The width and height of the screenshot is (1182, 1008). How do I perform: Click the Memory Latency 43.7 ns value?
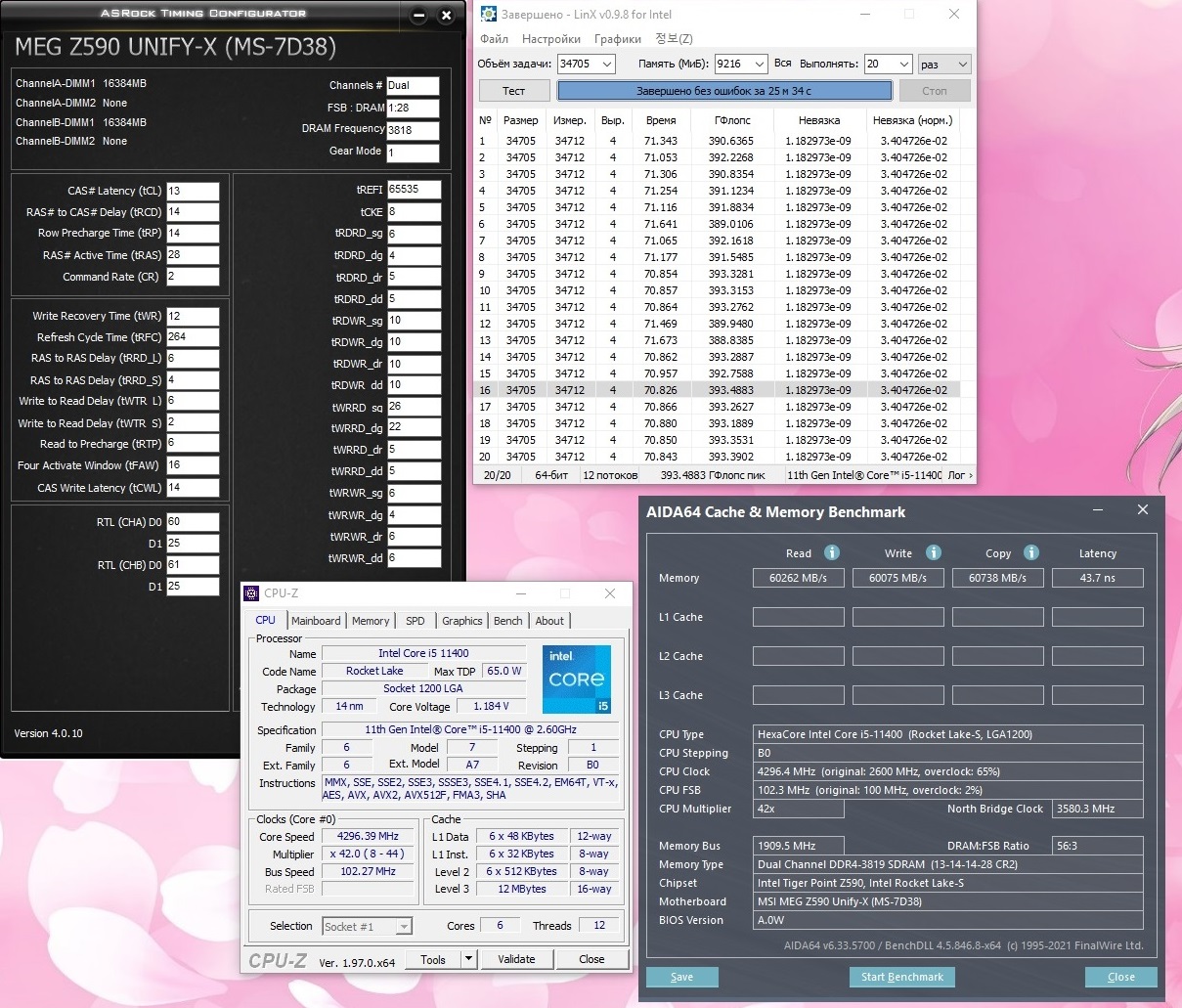click(x=1097, y=578)
